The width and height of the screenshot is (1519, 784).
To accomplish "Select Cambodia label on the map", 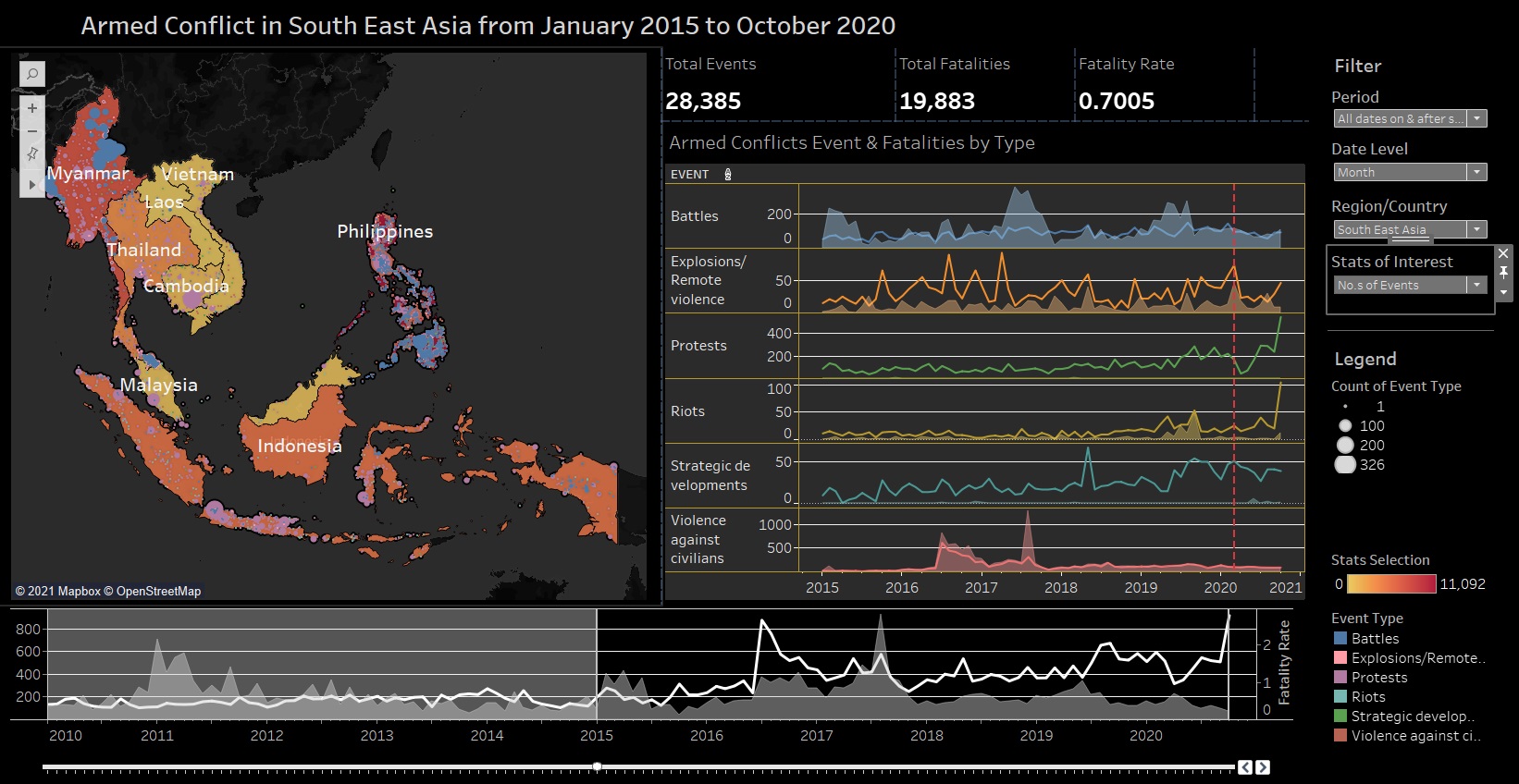I will (186, 286).
